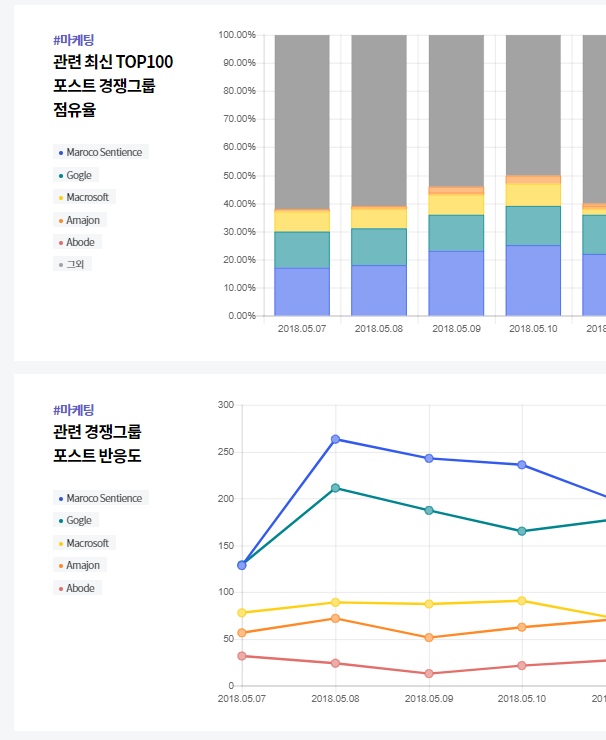Open #마케팅 hashtag above 포스트 반응도 title
The width and height of the screenshot is (606, 740).
click(x=74, y=410)
